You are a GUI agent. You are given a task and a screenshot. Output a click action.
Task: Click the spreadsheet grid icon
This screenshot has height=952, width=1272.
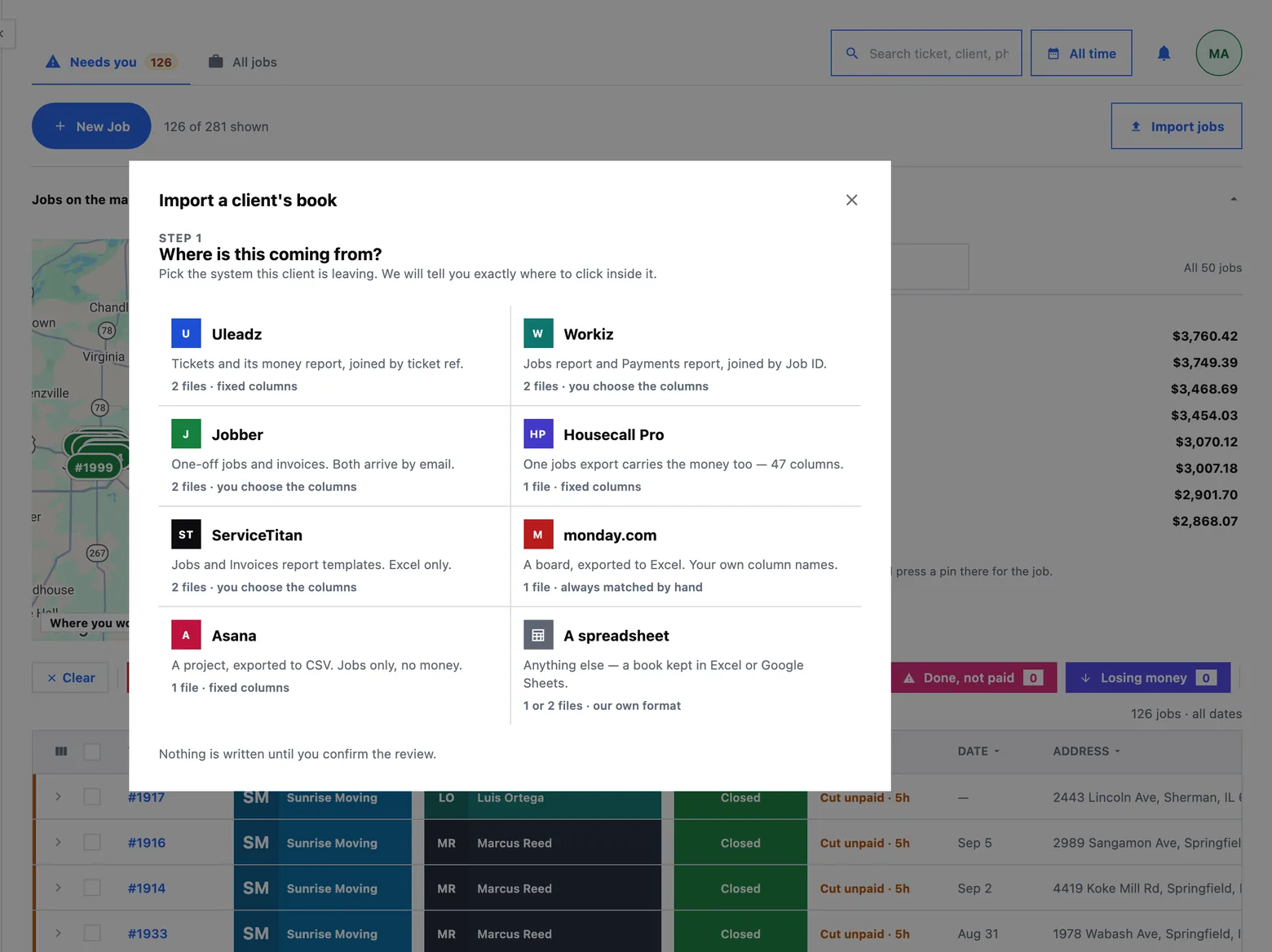point(538,635)
